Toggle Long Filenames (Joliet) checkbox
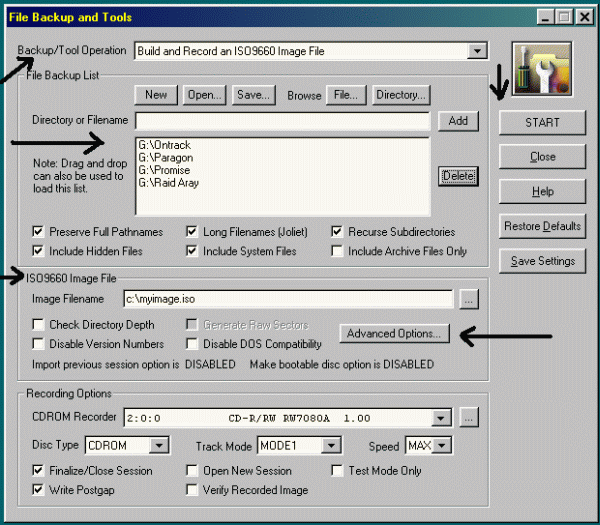The image size is (600, 525). coord(192,232)
